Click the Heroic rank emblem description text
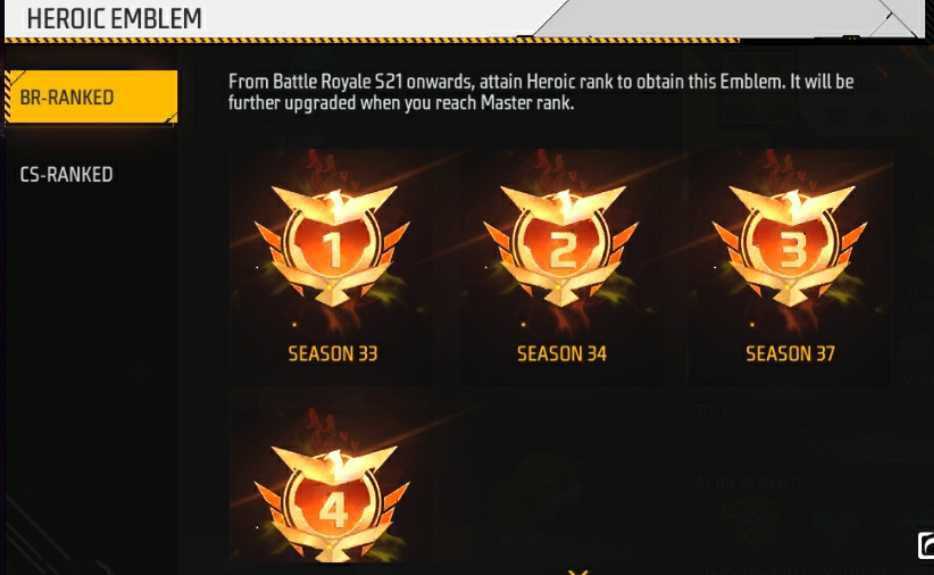 click(x=541, y=92)
